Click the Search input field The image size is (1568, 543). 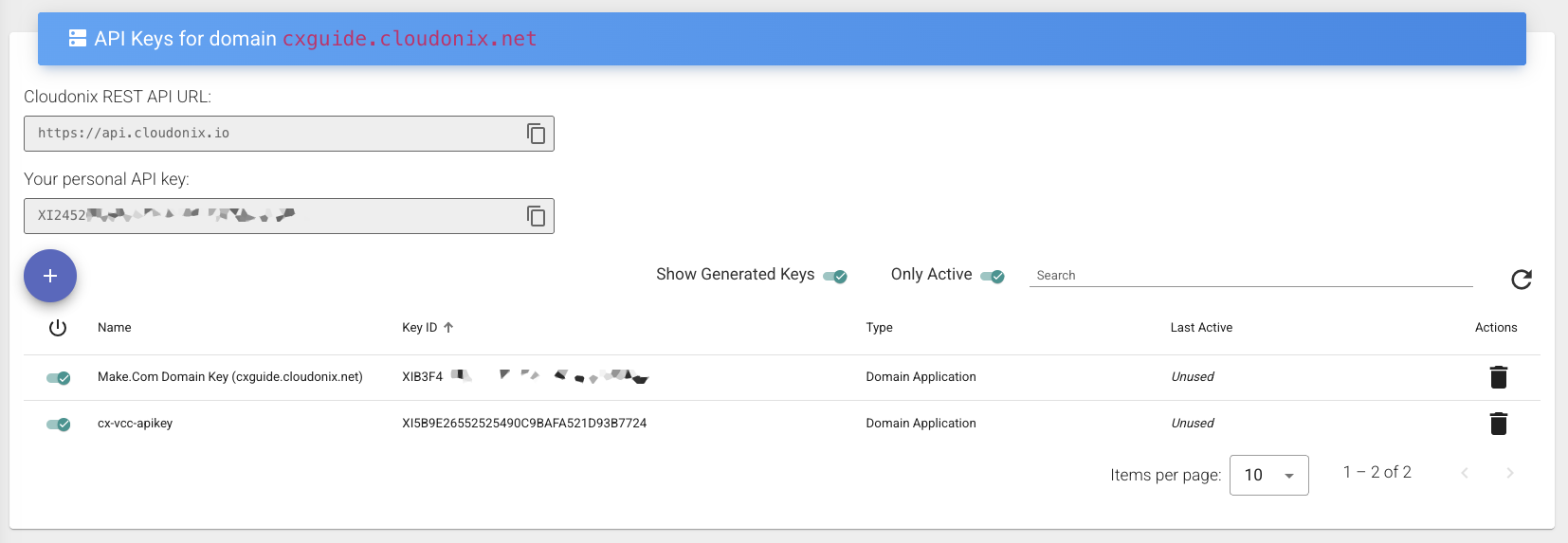1249,276
